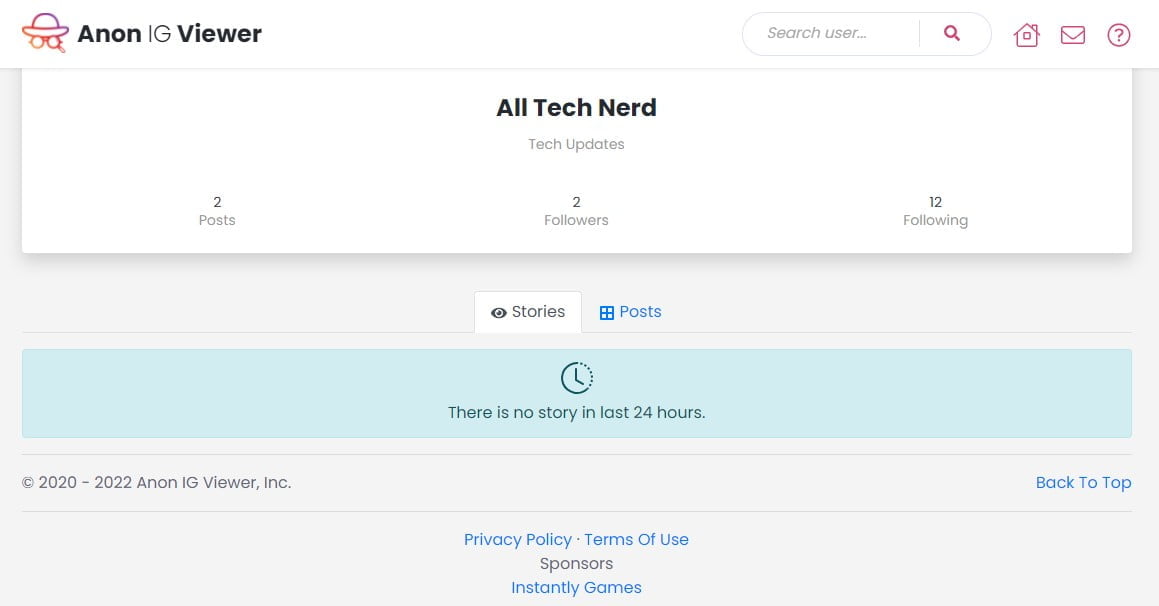Open the home page icon
This screenshot has height=606, width=1159.
1026,35
